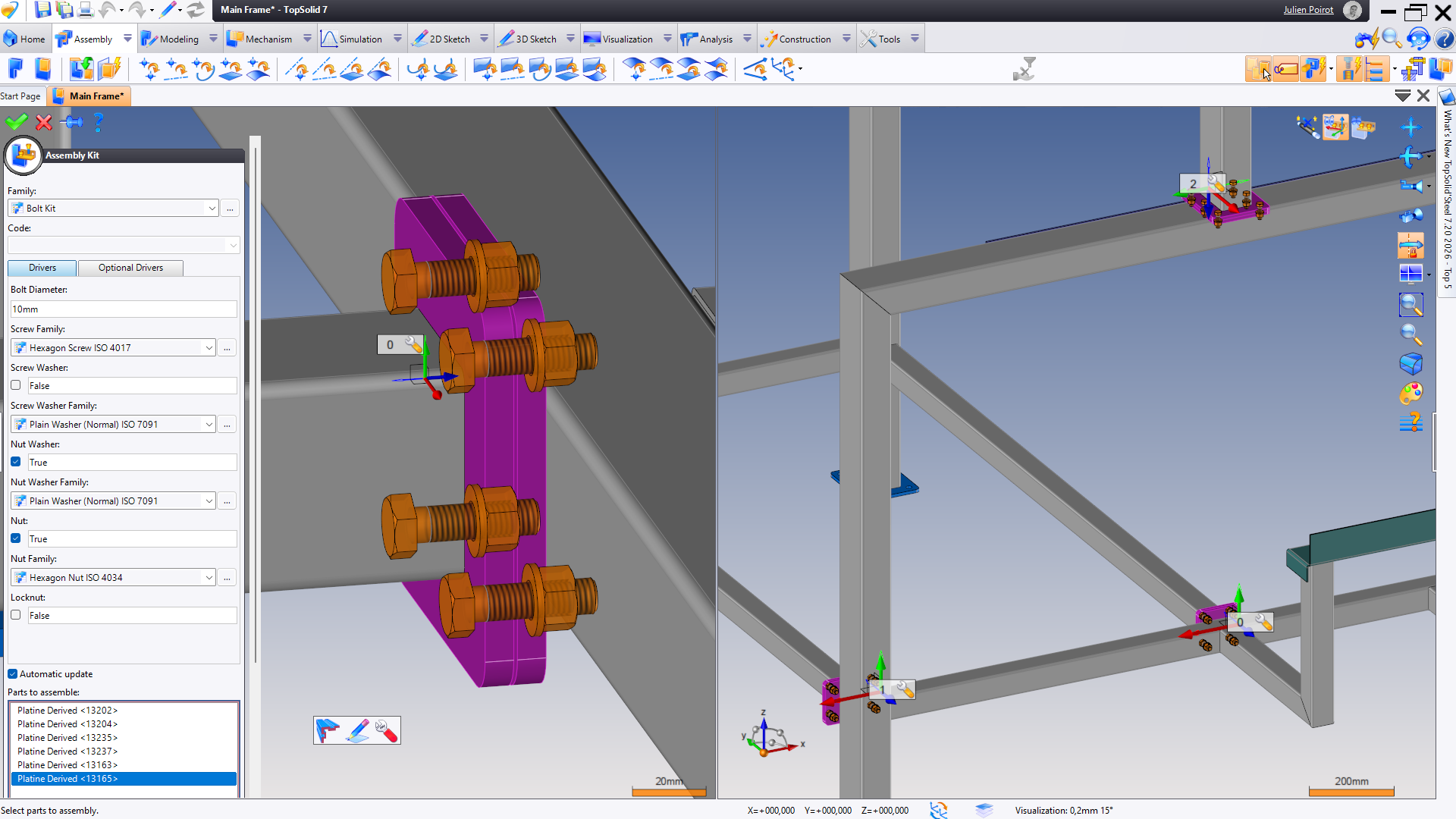The width and height of the screenshot is (1456, 819).
Task: Click the rendering cube icon in right sidebar
Action: point(1410,364)
